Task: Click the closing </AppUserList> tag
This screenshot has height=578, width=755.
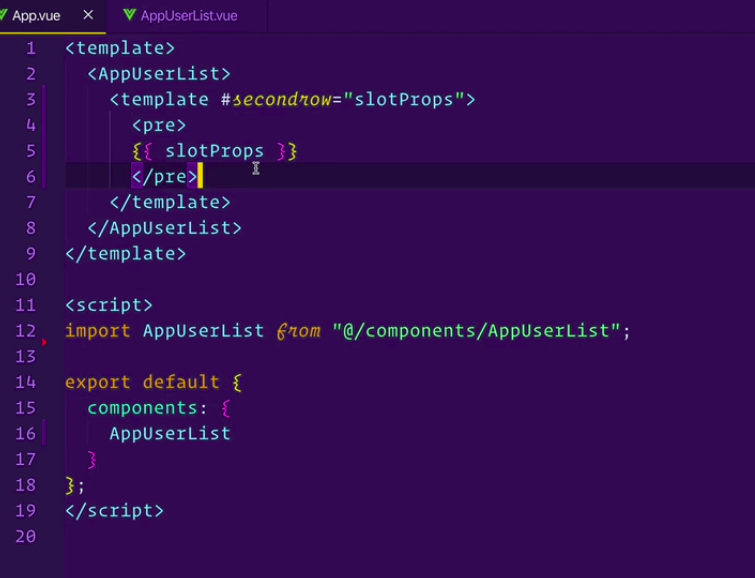Action: pos(164,227)
